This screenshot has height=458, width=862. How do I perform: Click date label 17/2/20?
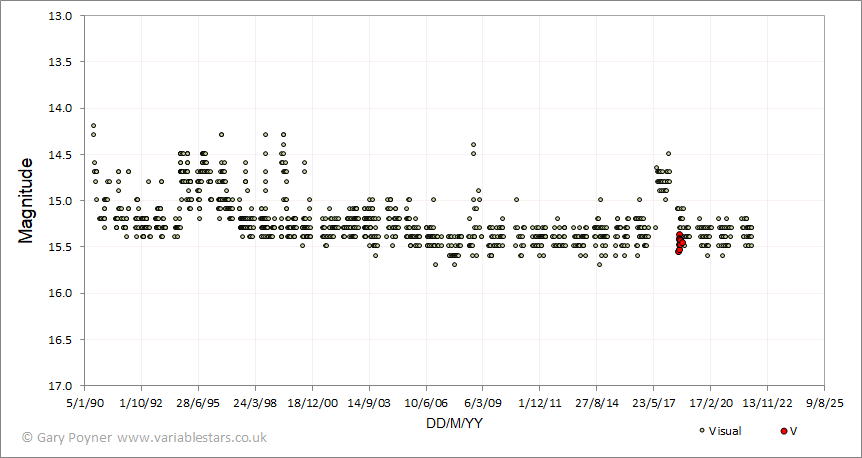pyautogui.click(x=710, y=403)
